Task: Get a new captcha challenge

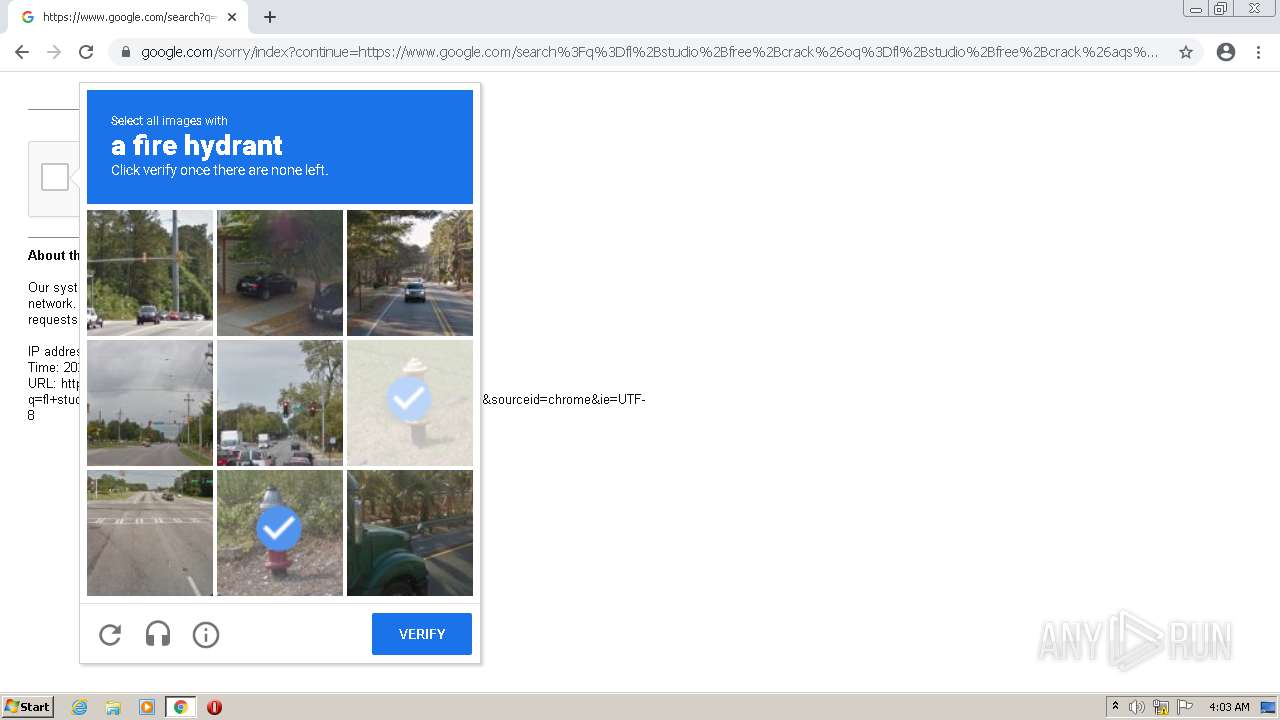Action: coord(110,634)
